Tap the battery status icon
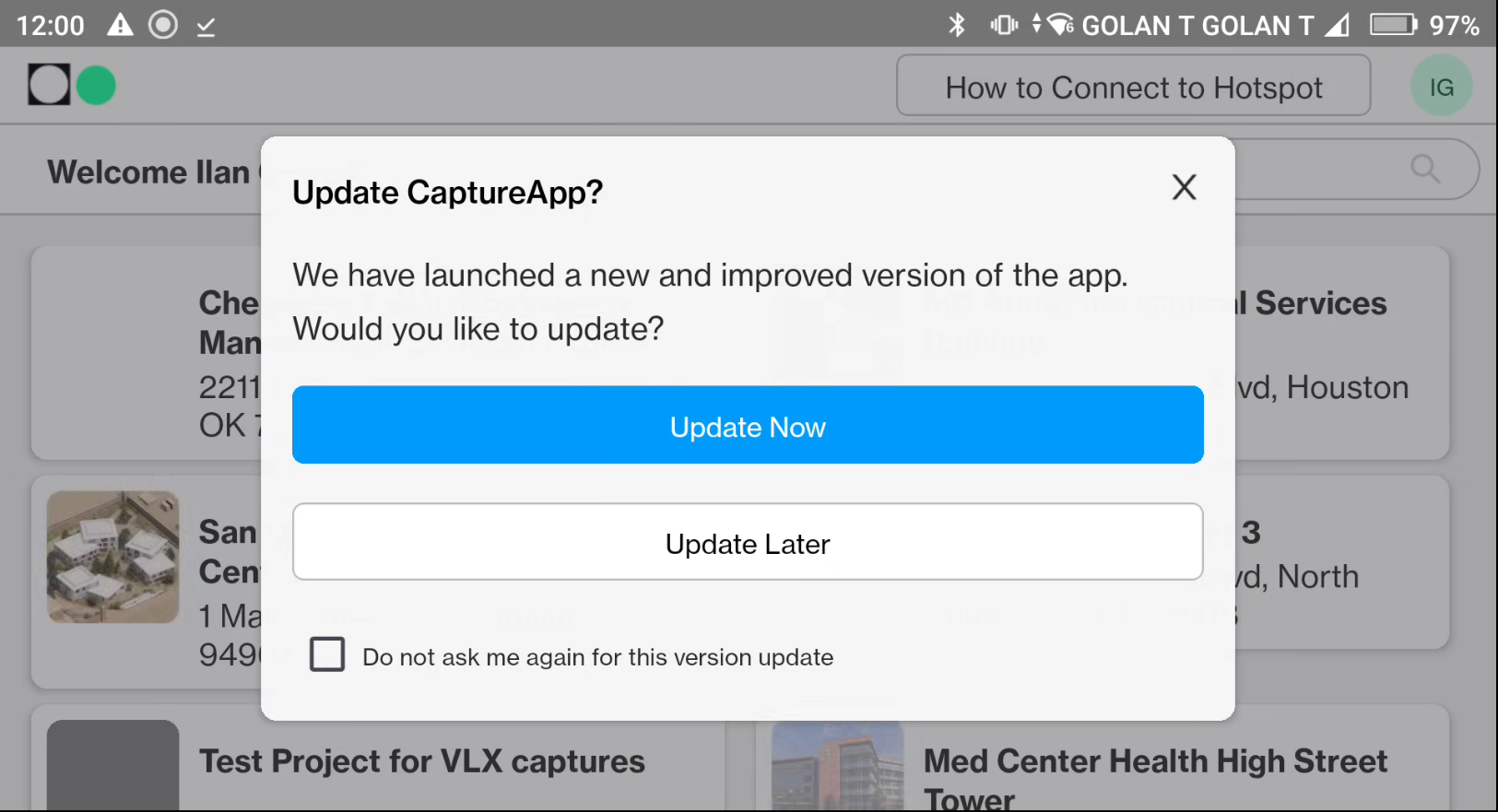Image resolution: width=1498 pixels, height=812 pixels. pyautogui.click(x=1393, y=24)
